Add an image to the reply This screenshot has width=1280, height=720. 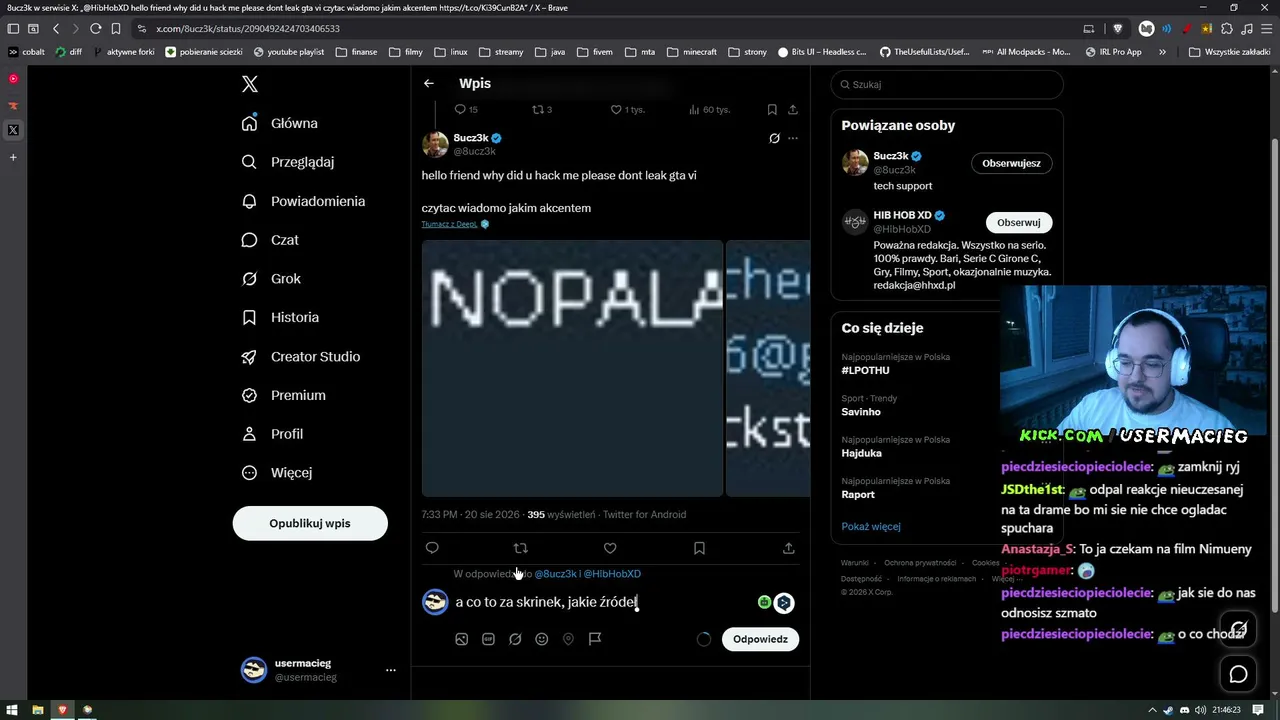click(461, 639)
